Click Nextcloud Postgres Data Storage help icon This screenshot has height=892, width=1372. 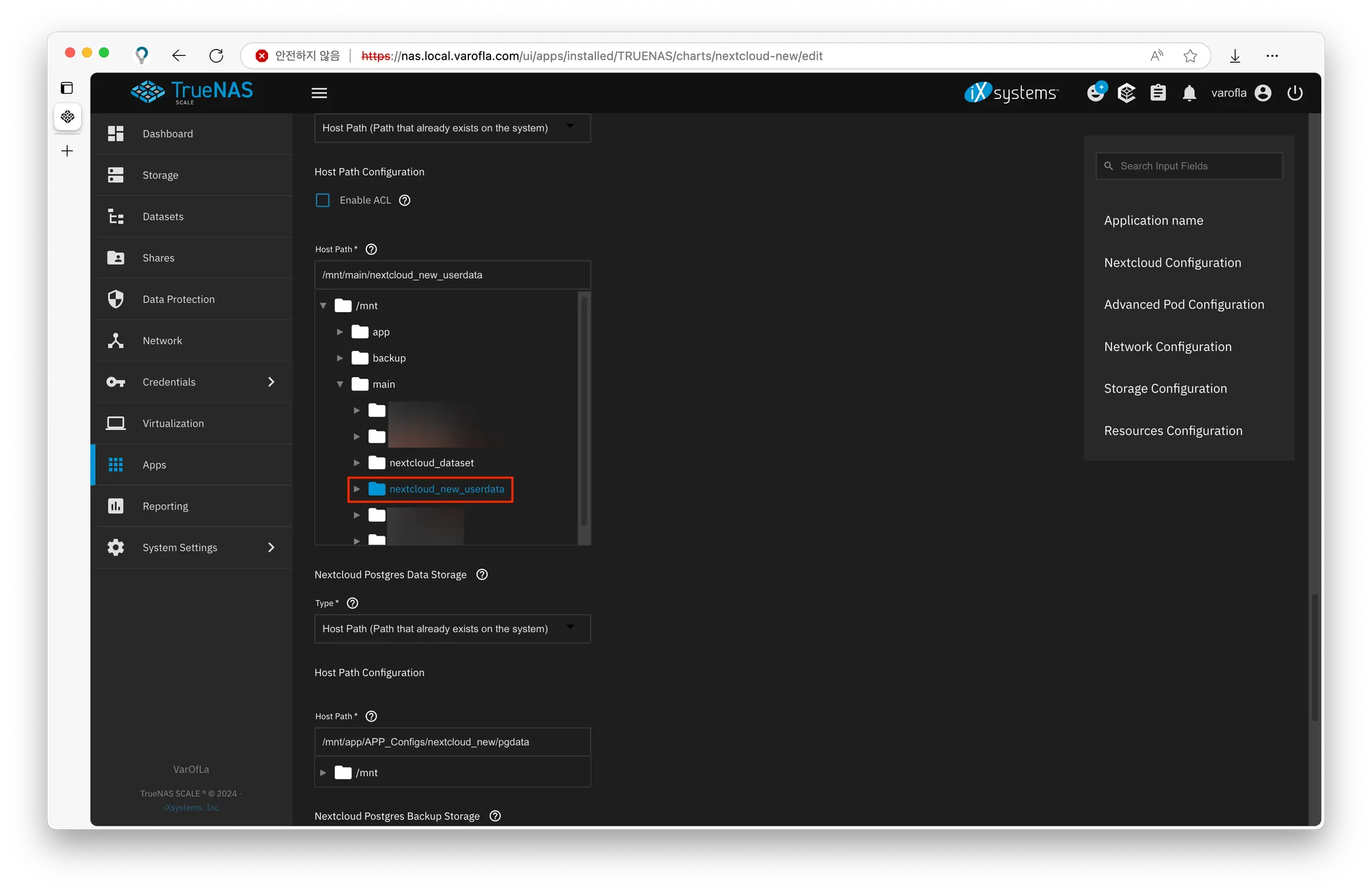click(x=482, y=575)
